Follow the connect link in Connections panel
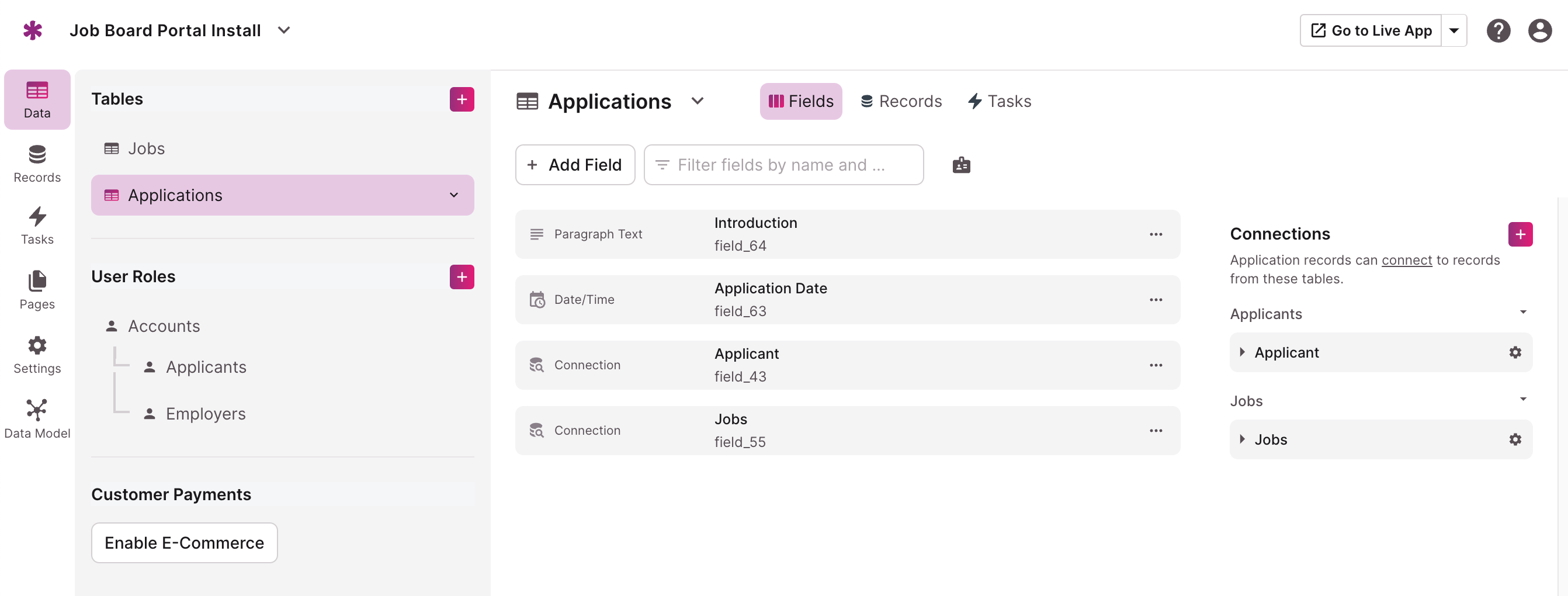This screenshot has width=1568, height=596. 1407,260
